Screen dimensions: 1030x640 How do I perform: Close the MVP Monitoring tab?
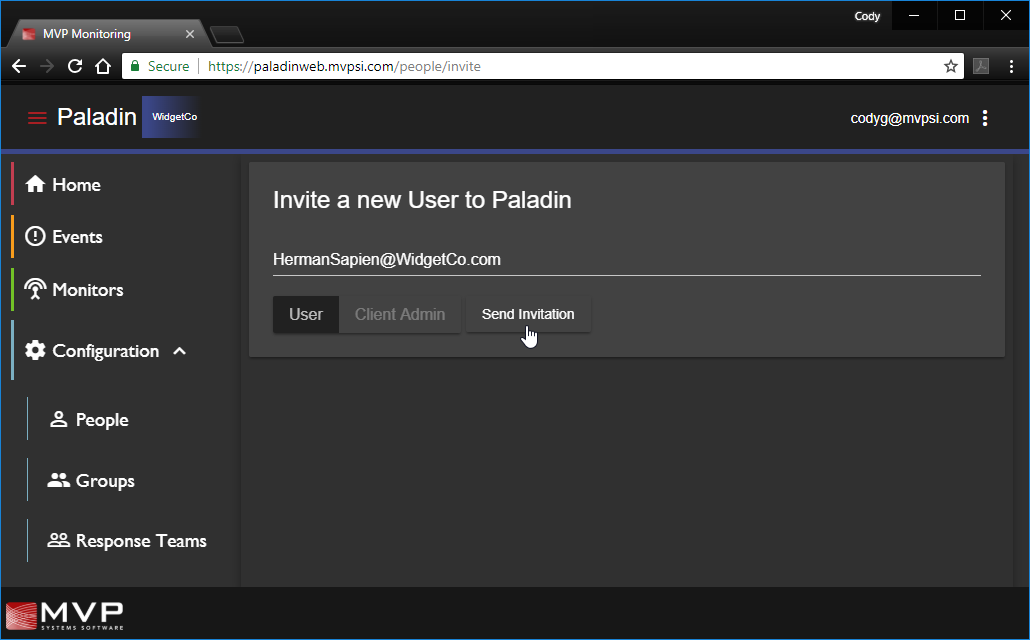click(190, 34)
